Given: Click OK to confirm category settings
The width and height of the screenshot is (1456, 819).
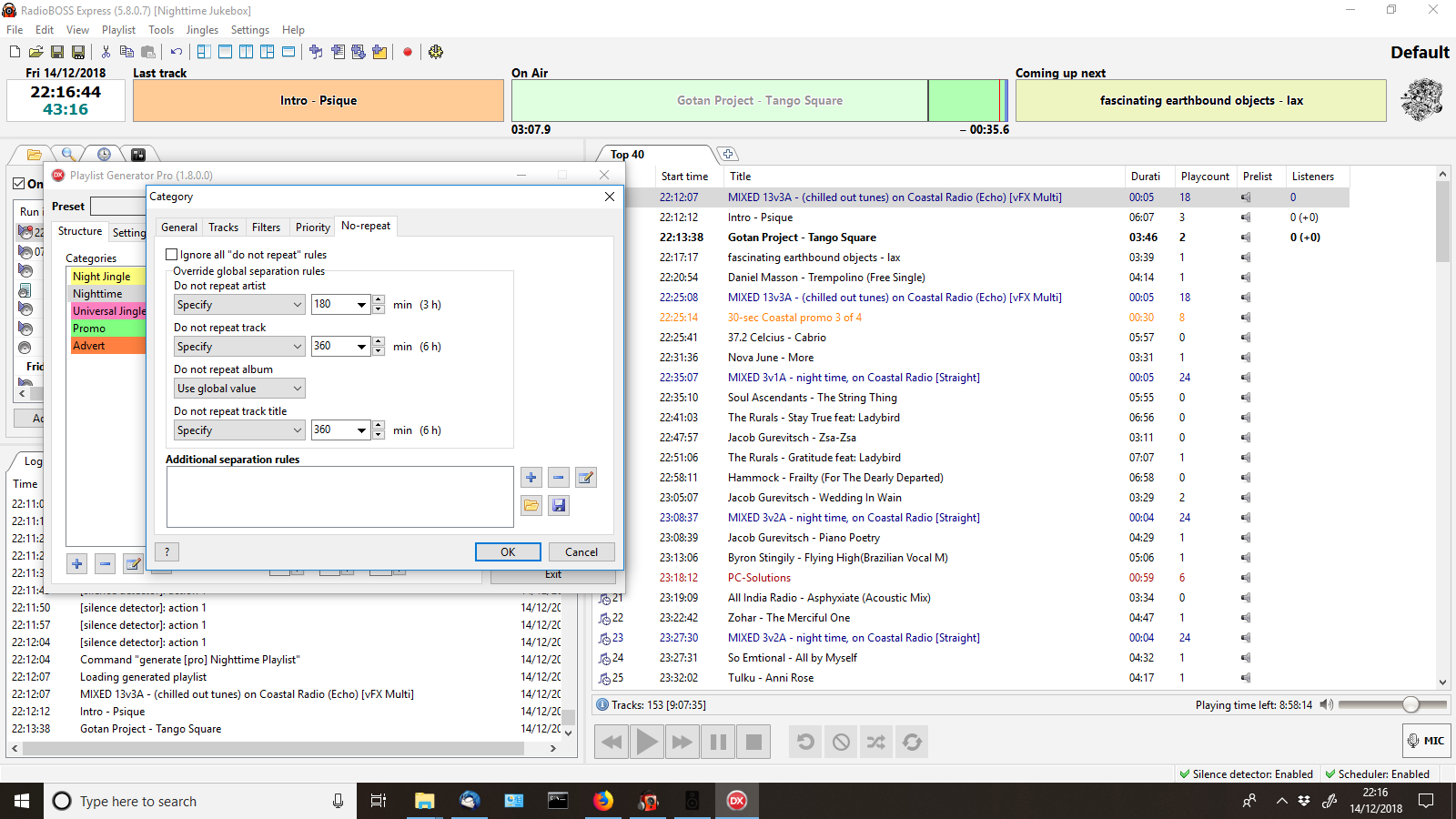Looking at the screenshot, I should point(508,552).
